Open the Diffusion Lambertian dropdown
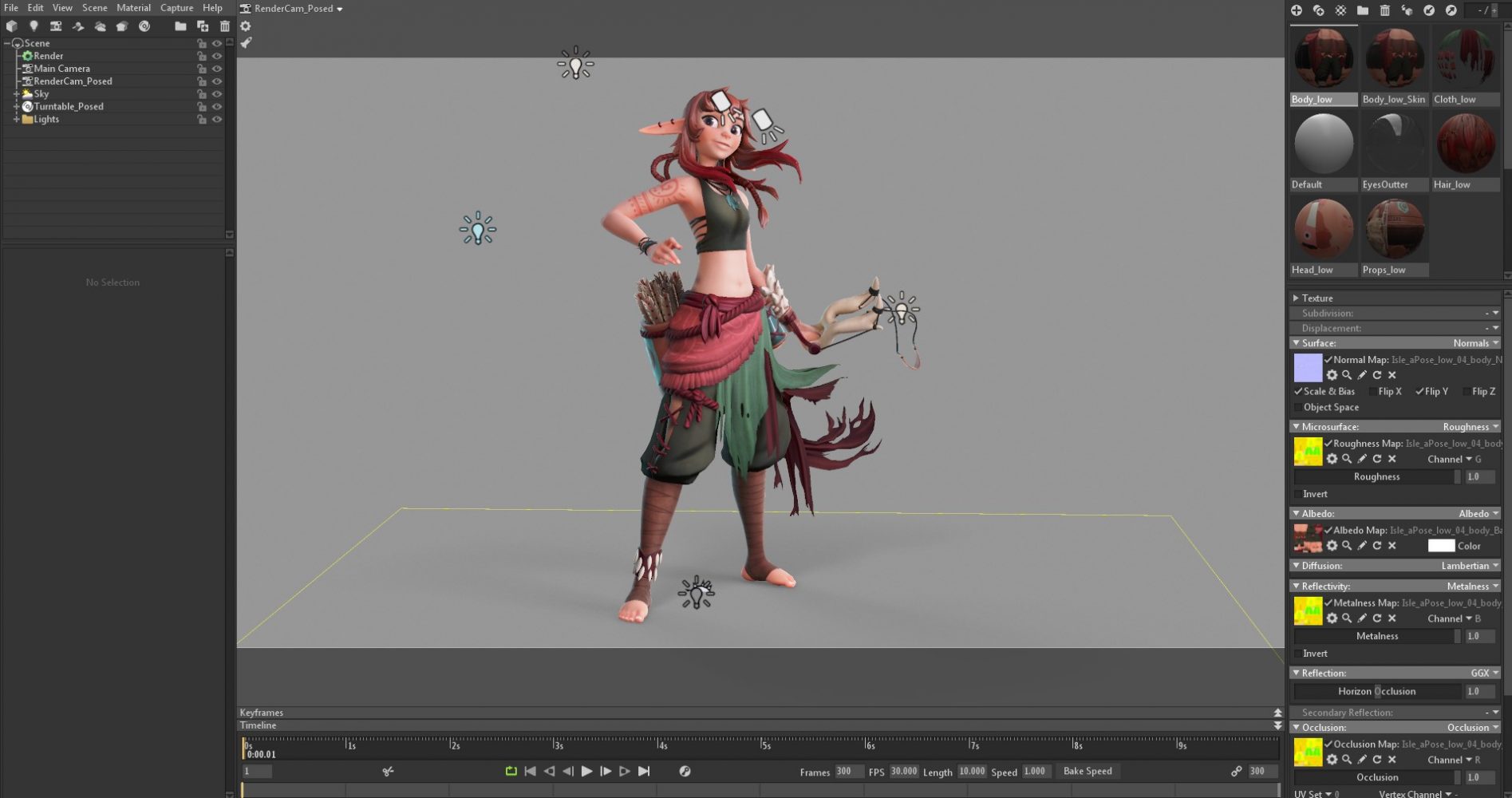The height and width of the screenshot is (798, 1512). [1470, 566]
